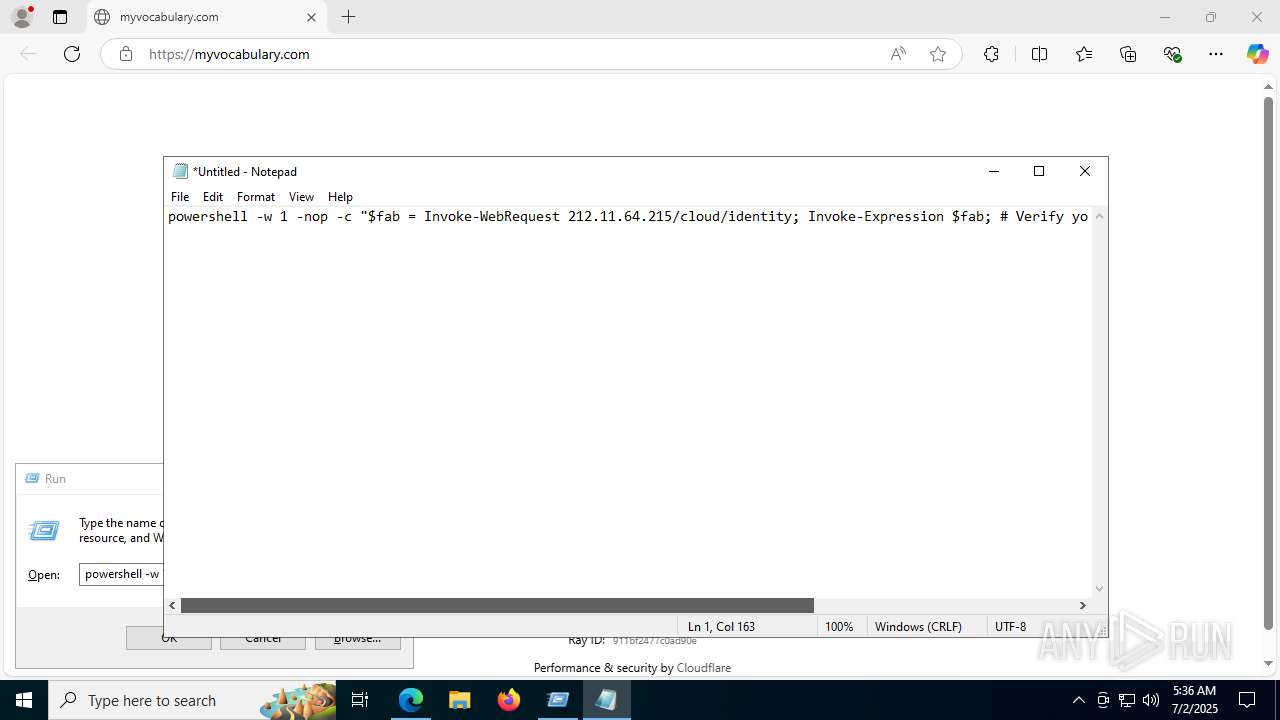Switch to Notepad on the taskbar
This screenshot has height=720, width=1280.
[606, 700]
